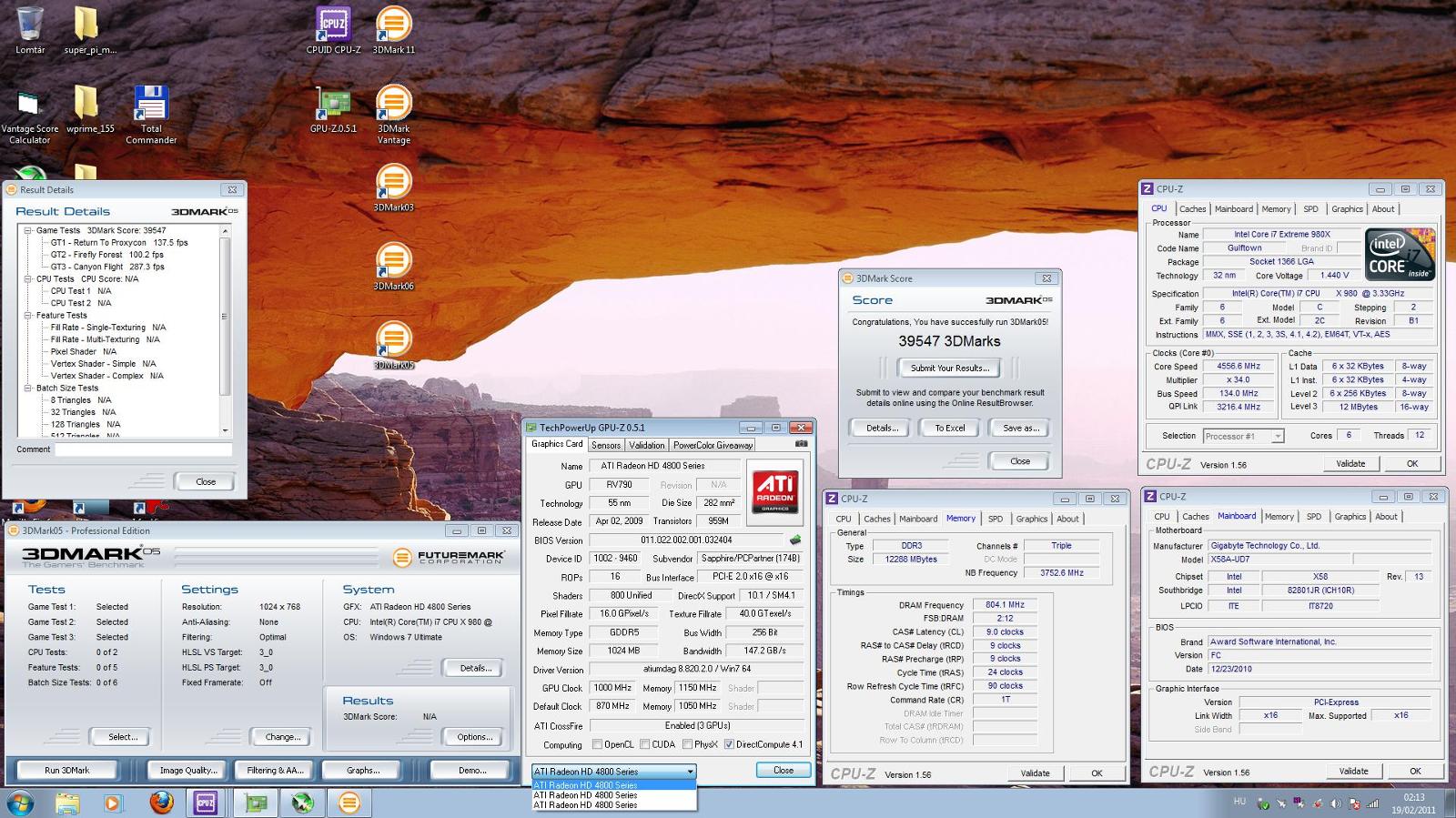Click Validate in CPU-Z Memory window
Image resolution: width=1456 pixels, height=818 pixels.
click(x=1035, y=773)
